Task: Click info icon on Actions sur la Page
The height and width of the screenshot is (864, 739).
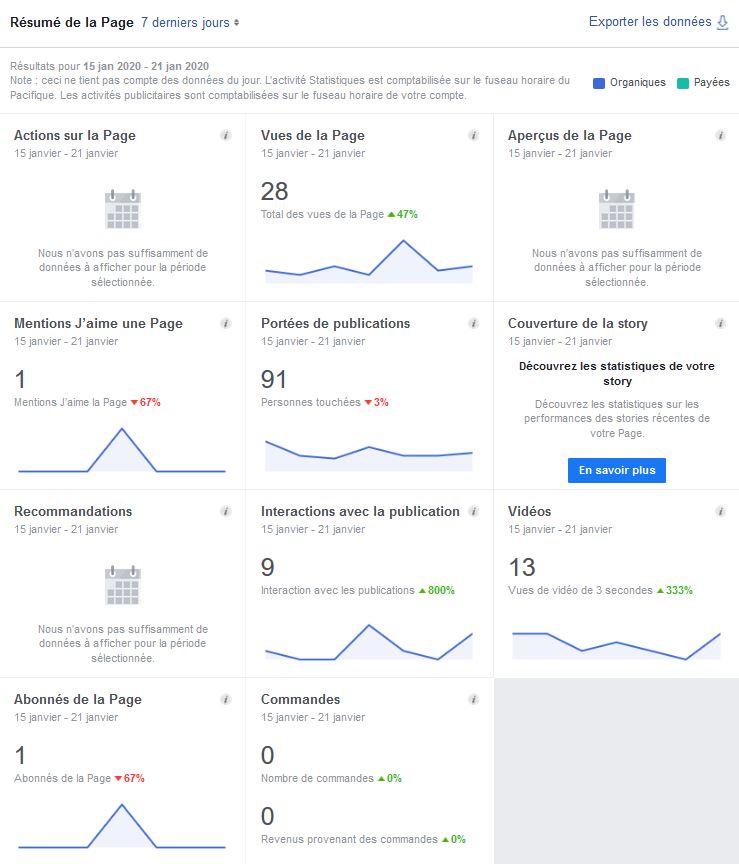Action: pos(226,135)
